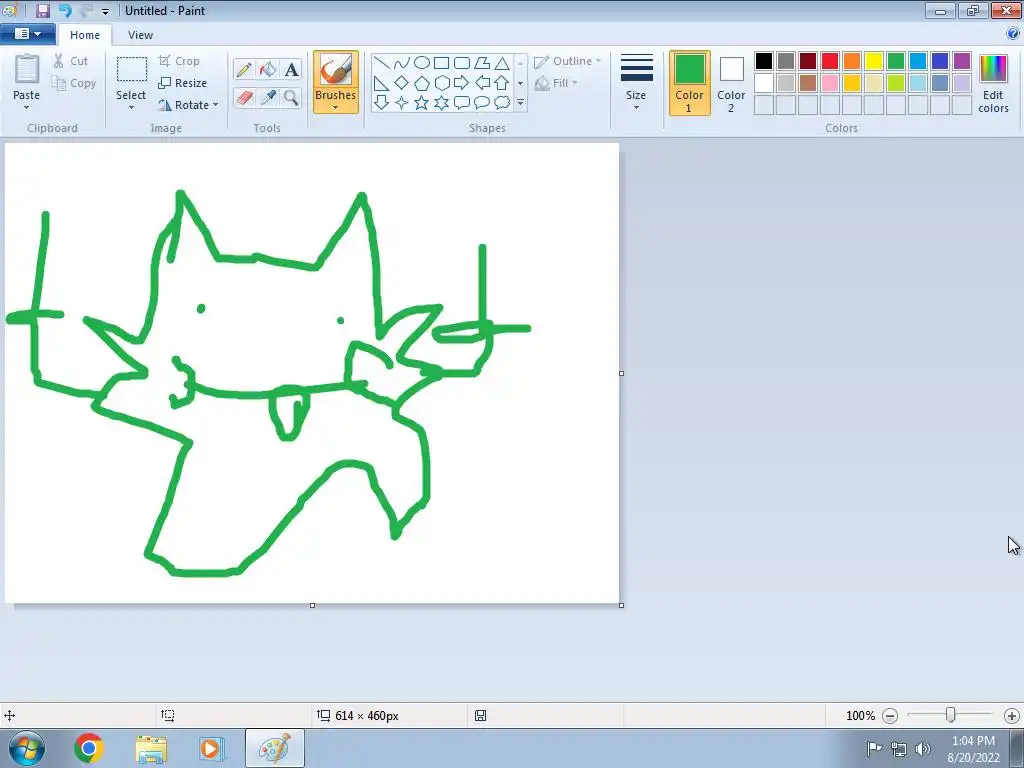
Task: Expand the Rotate options
Action: 216,105
